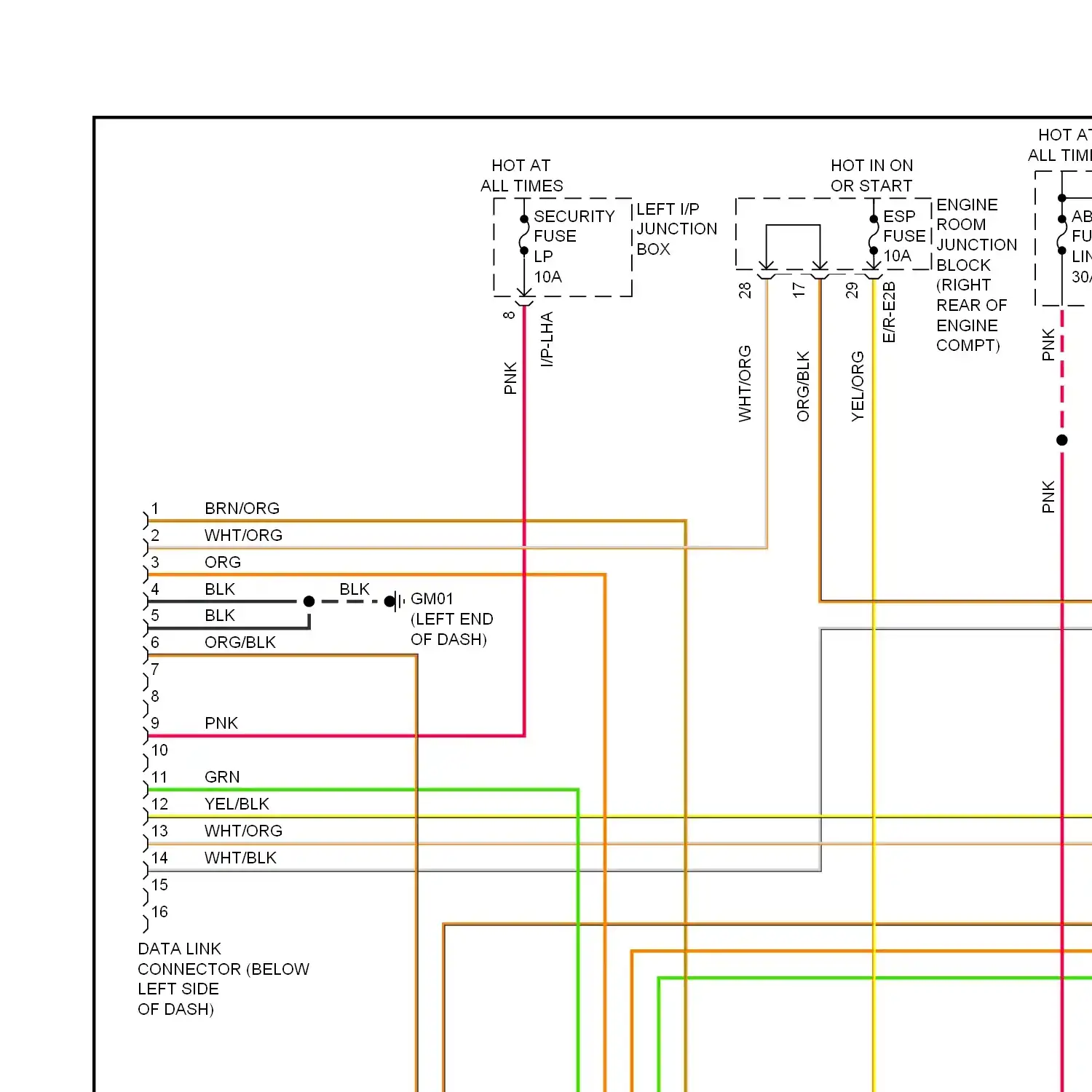Screen dimensions: 1092x1092
Task: Click the vertical ORG/BLK label below terminal 17
Action: tap(803, 387)
